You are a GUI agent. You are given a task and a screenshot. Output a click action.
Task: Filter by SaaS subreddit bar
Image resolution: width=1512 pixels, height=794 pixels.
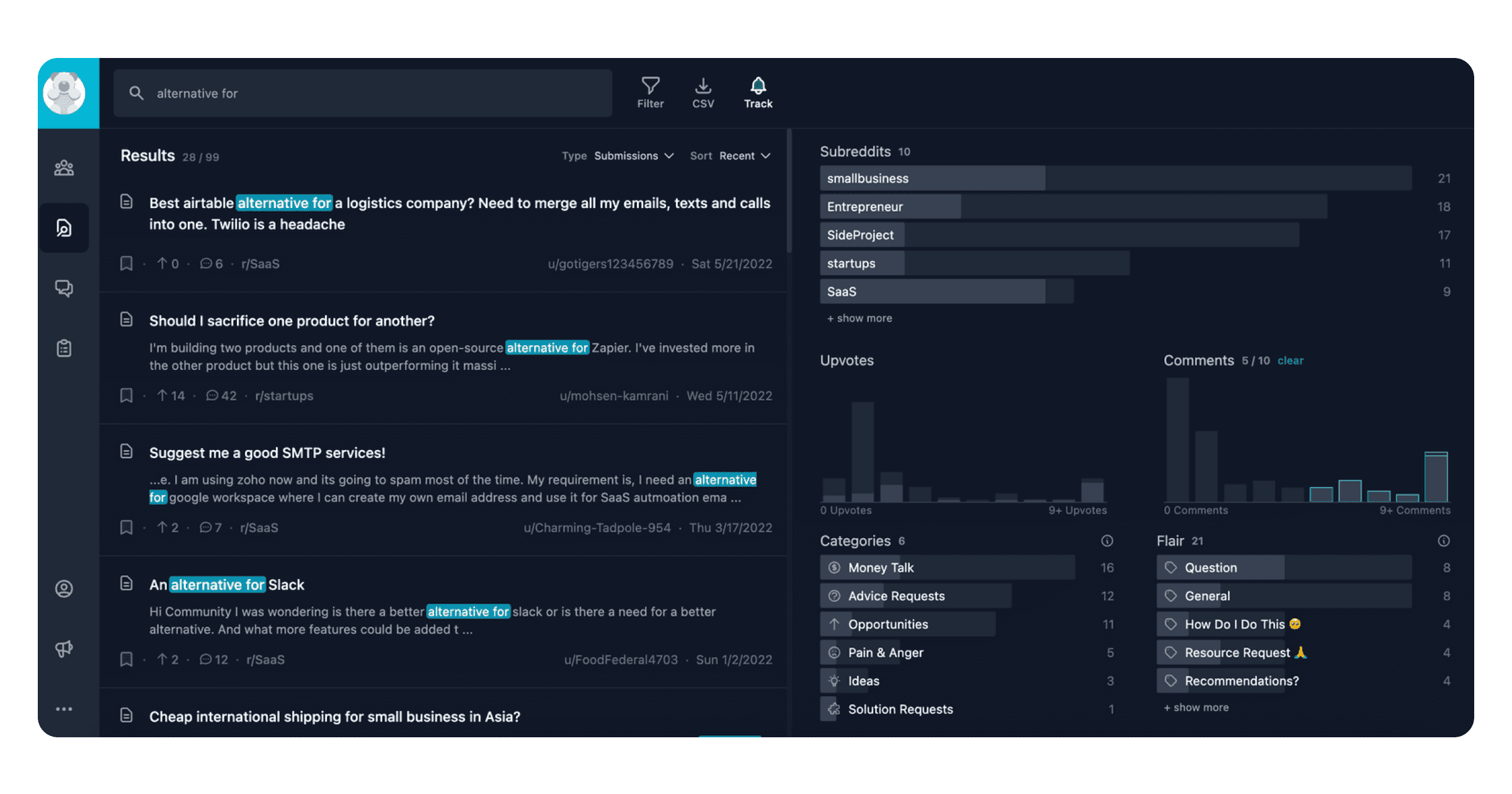click(x=947, y=292)
